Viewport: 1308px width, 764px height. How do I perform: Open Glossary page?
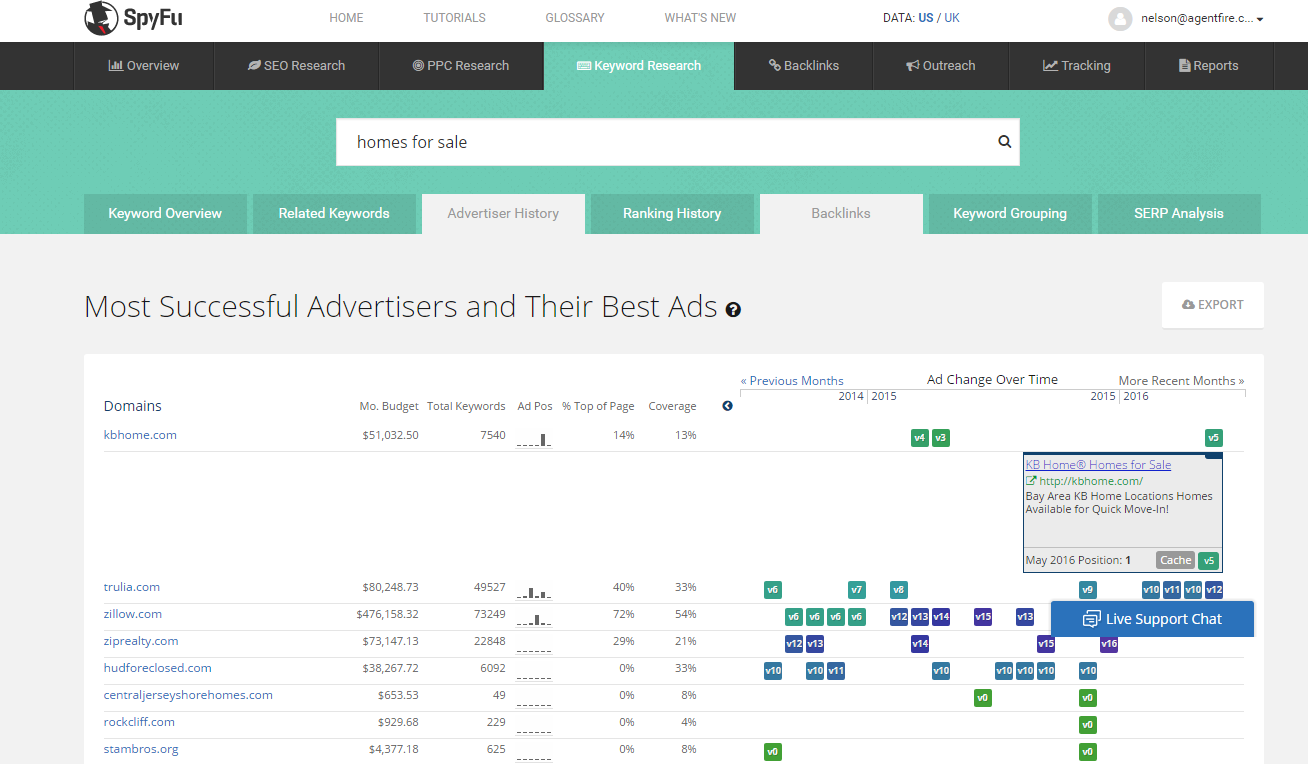click(575, 18)
